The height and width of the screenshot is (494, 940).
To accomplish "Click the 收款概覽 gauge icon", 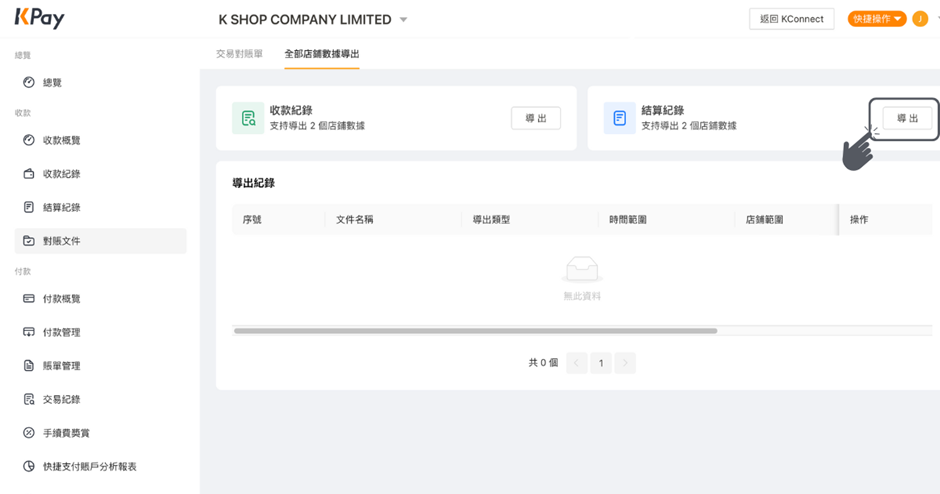I will click(29, 140).
